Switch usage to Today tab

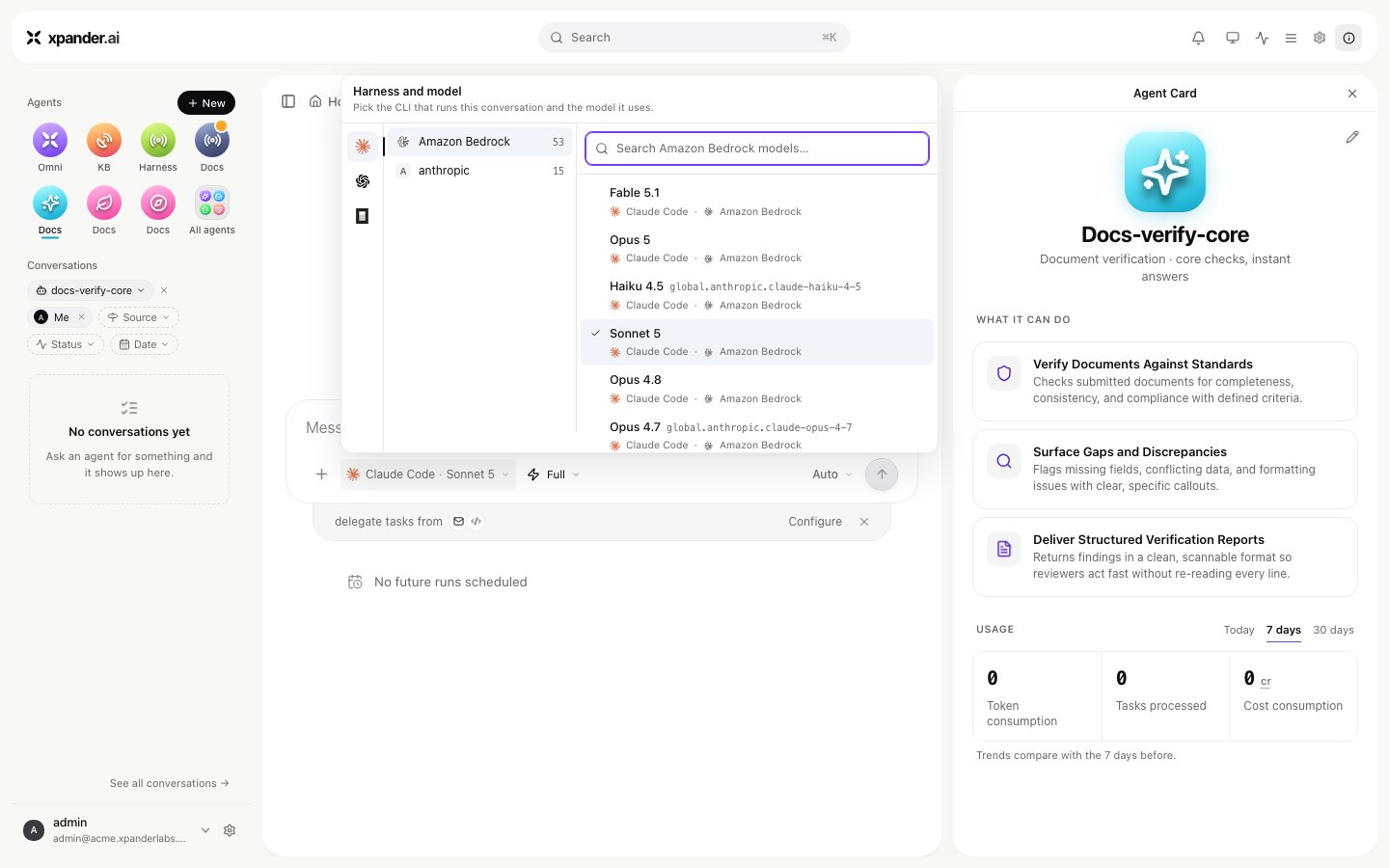point(1239,630)
